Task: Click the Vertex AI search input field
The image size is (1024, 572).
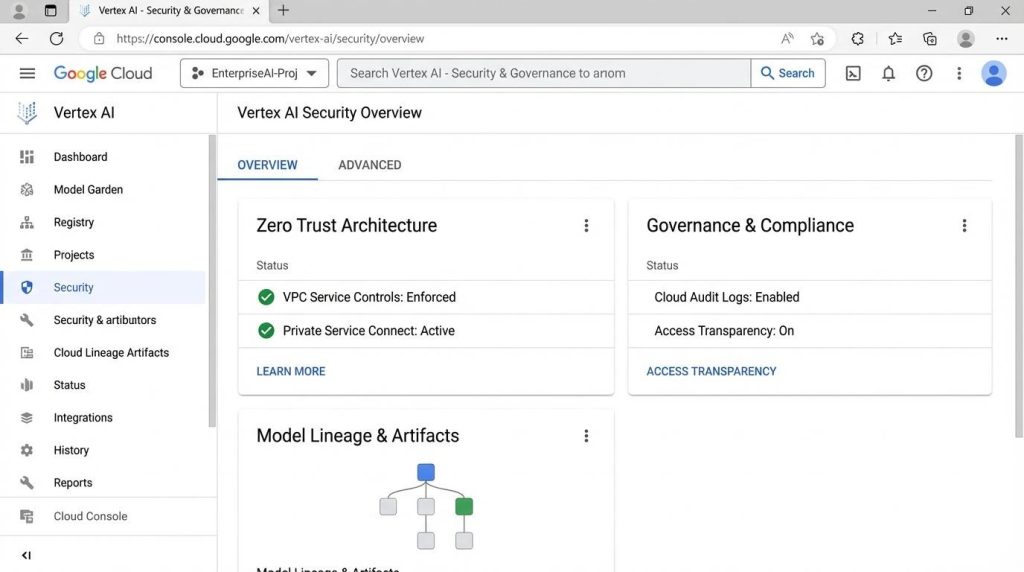Action: click(x=544, y=73)
